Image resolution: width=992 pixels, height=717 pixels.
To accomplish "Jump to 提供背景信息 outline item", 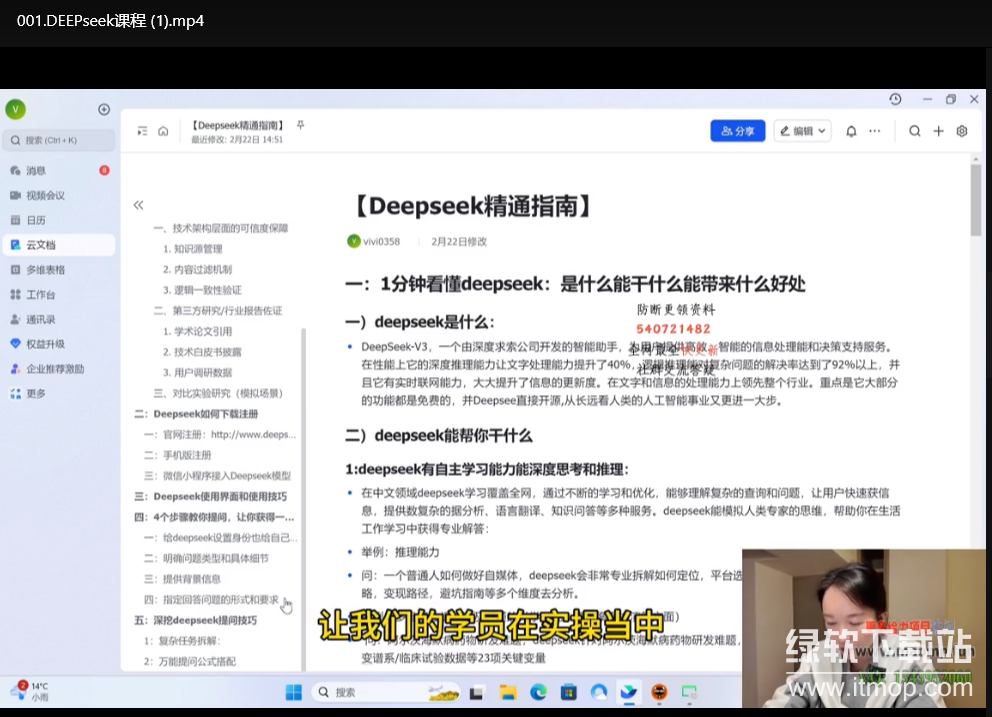I will [x=183, y=579].
